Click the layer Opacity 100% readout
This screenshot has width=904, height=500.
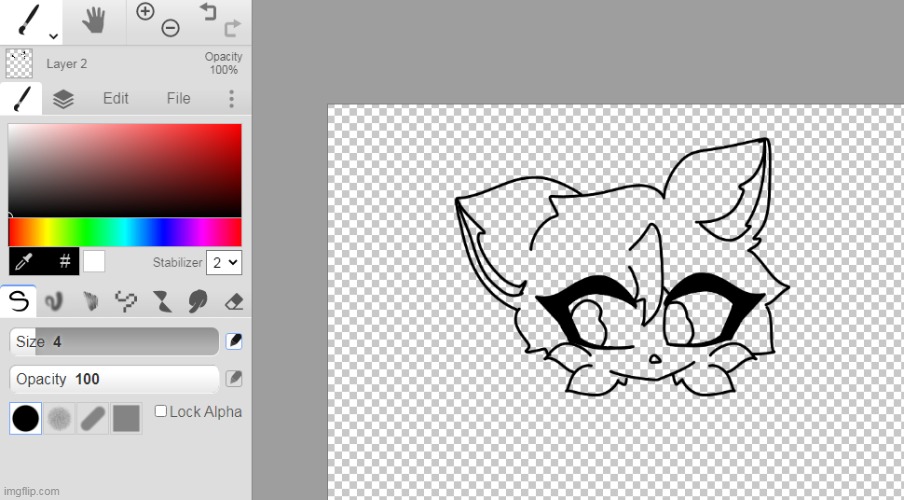224,63
